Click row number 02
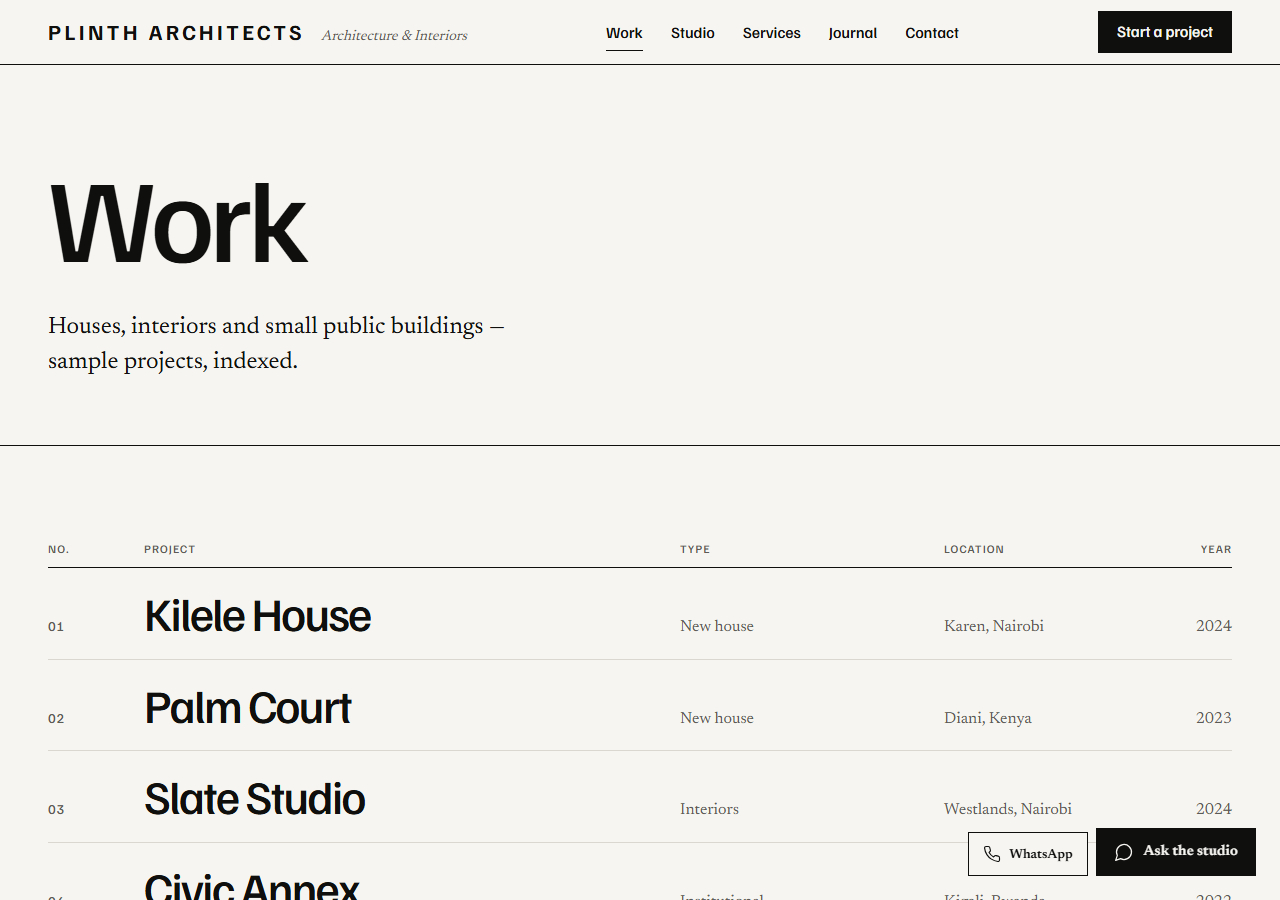1280x900 pixels. [x=56, y=719]
